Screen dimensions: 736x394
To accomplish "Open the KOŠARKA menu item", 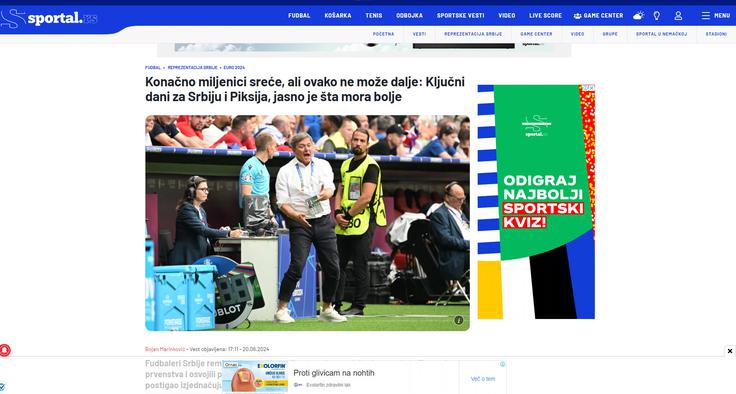I will [x=337, y=15].
